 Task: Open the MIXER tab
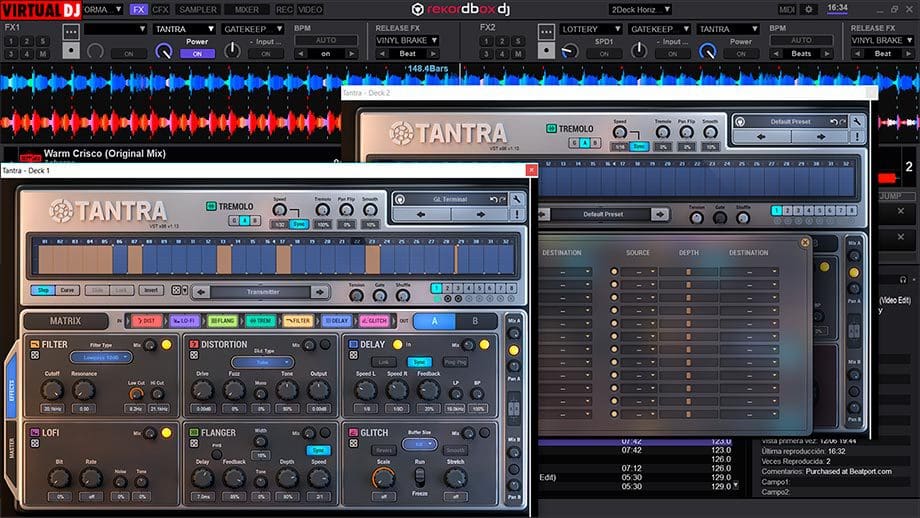coord(246,9)
